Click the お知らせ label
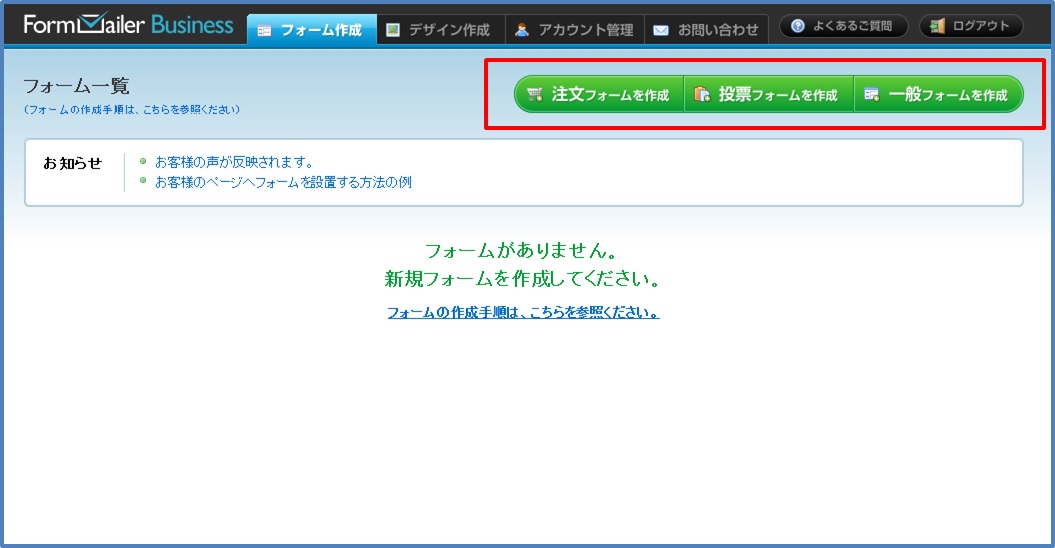This screenshot has width=1055, height=548. pyautogui.click(x=73, y=164)
